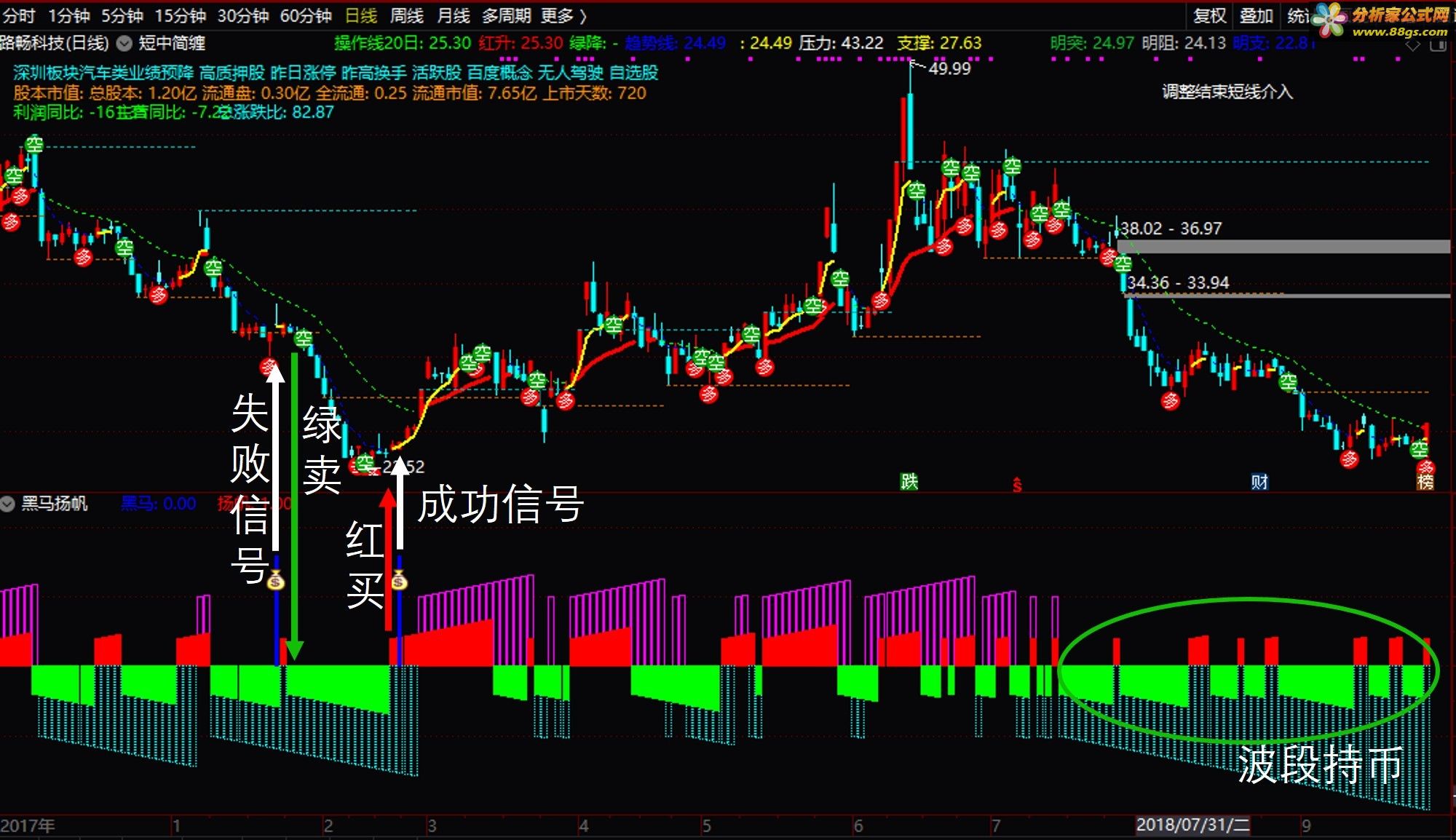
Task: Click the red $ event marker
Action: [x=1017, y=484]
